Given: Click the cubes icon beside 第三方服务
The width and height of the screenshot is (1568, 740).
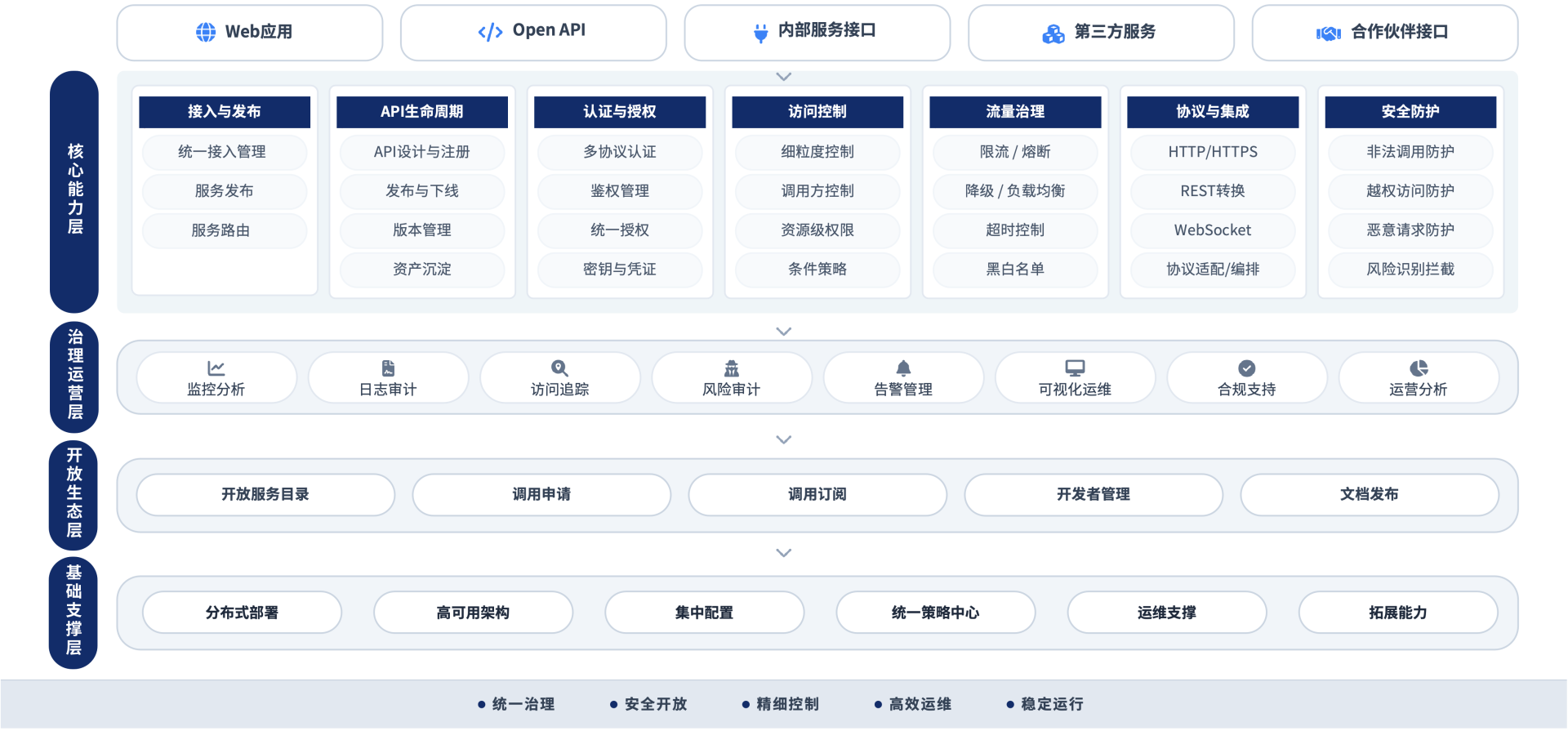Looking at the screenshot, I should point(1053,33).
